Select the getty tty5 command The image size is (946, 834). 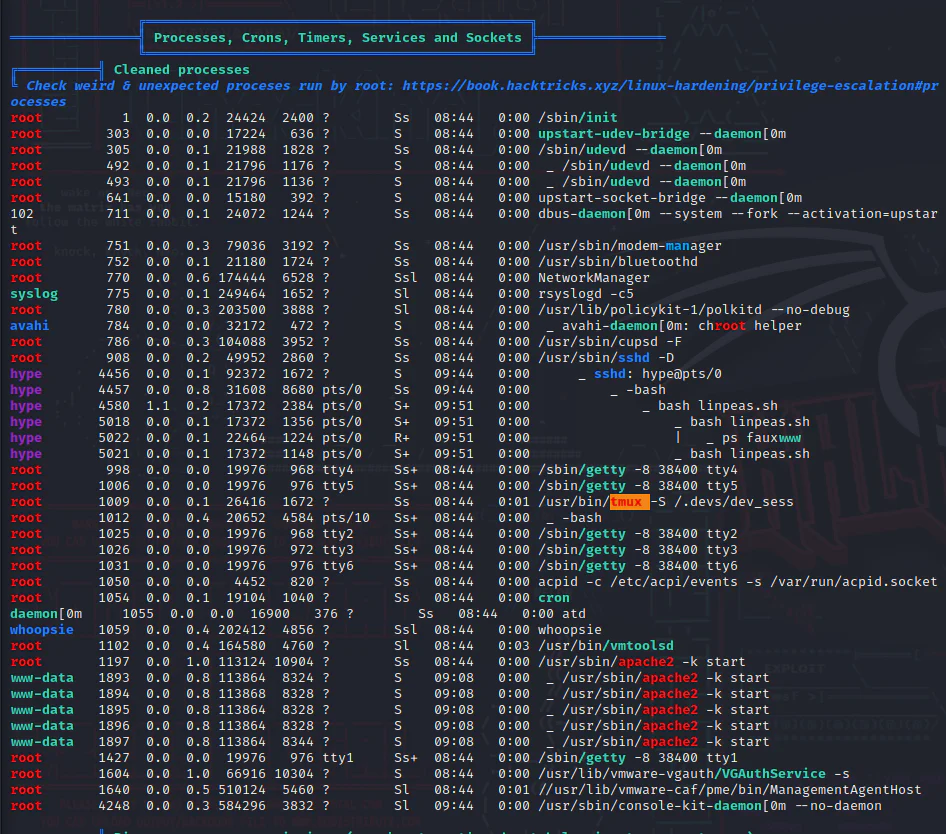coord(638,486)
